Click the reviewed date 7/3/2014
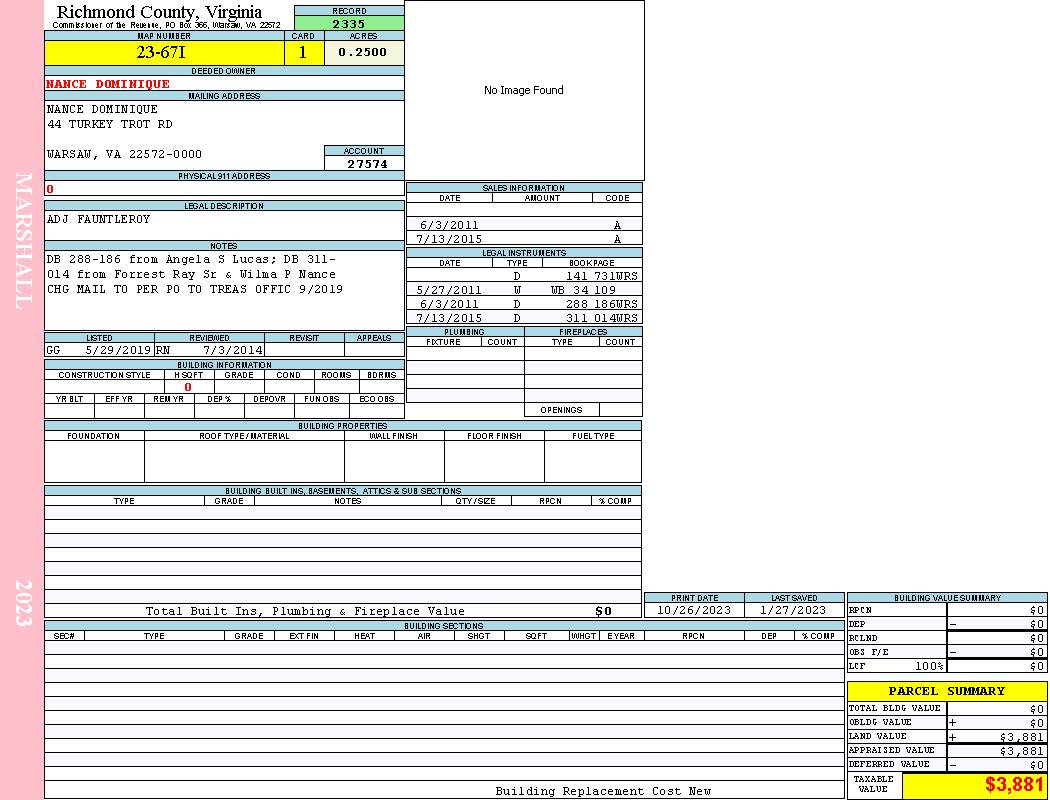Screen dimensions: 1050x800 233,351
